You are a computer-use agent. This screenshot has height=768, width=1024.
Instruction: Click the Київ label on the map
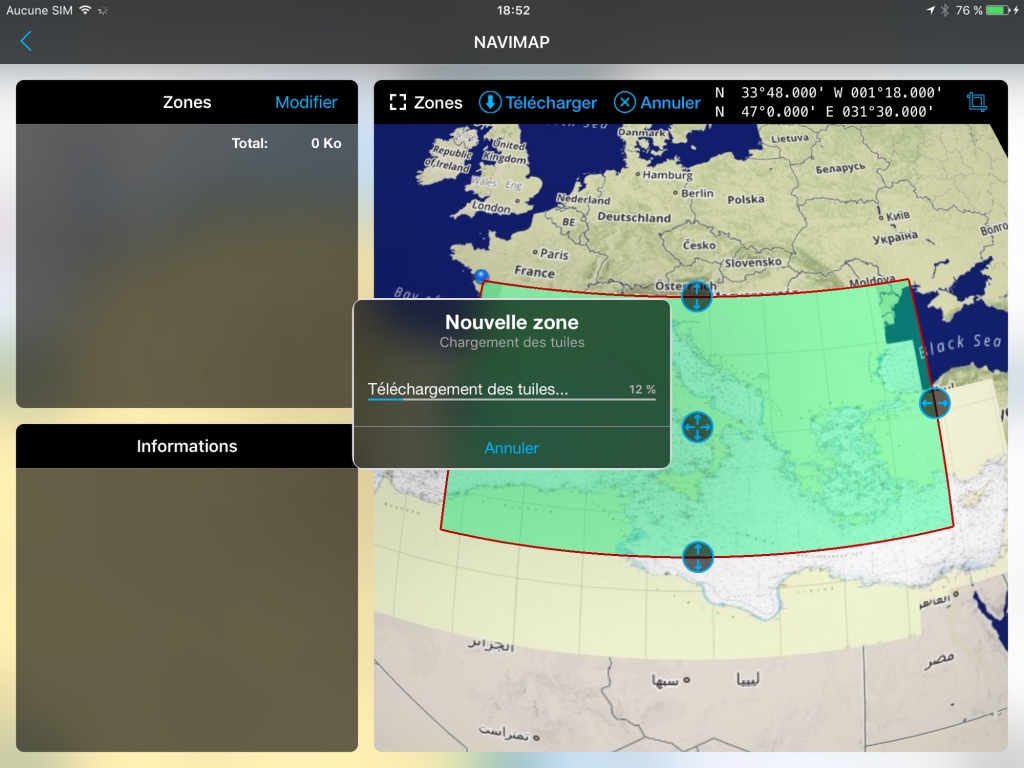pyautogui.click(x=897, y=216)
